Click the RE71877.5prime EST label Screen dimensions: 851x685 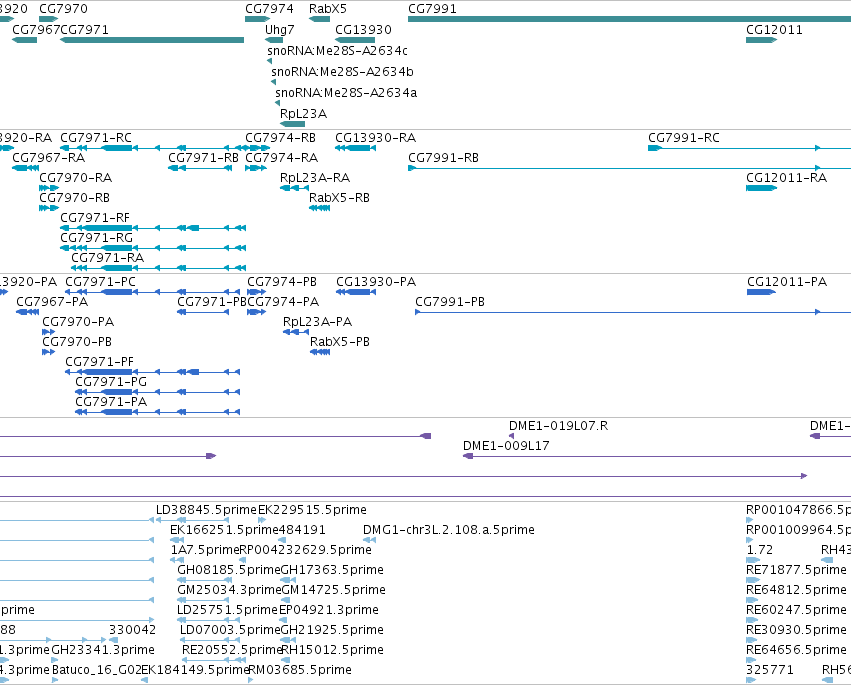pyautogui.click(x=796, y=570)
